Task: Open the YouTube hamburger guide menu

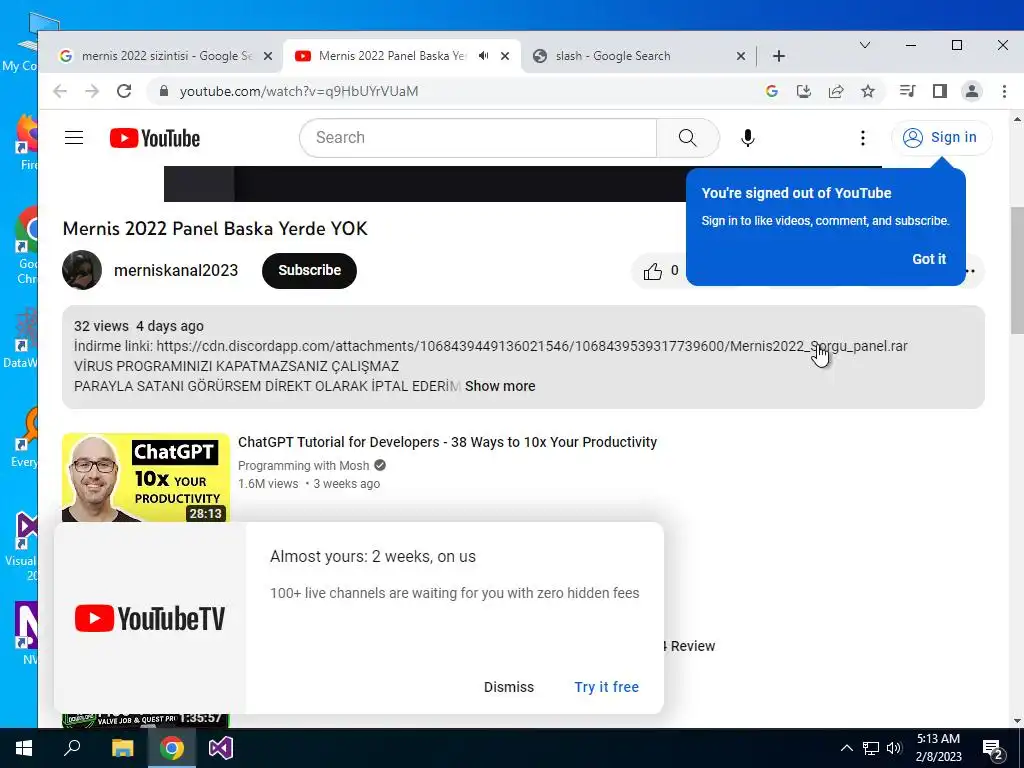Action: (x=74, y=138)
